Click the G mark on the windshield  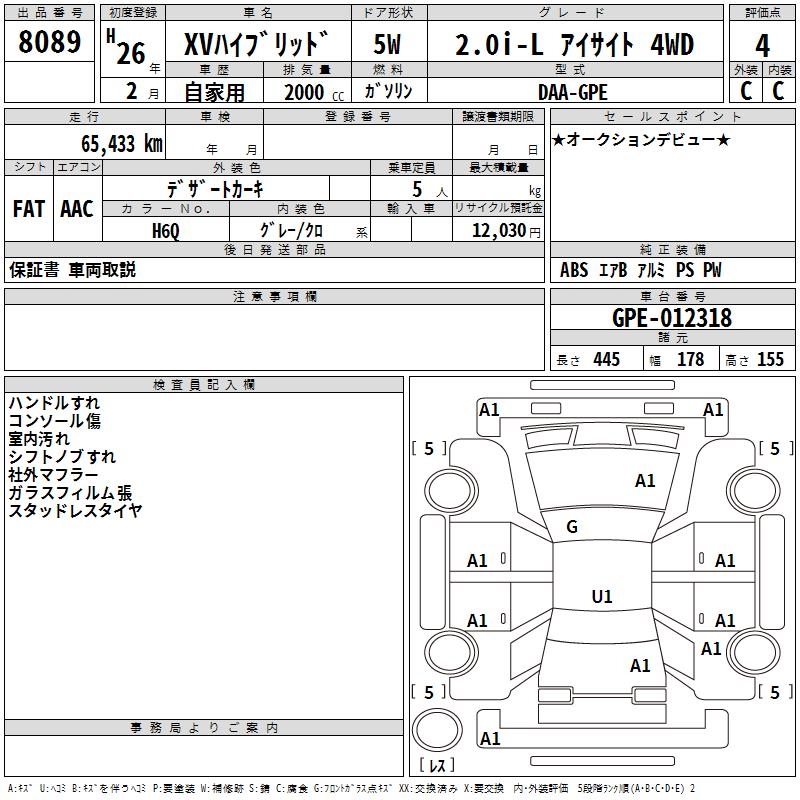[572, 526]
